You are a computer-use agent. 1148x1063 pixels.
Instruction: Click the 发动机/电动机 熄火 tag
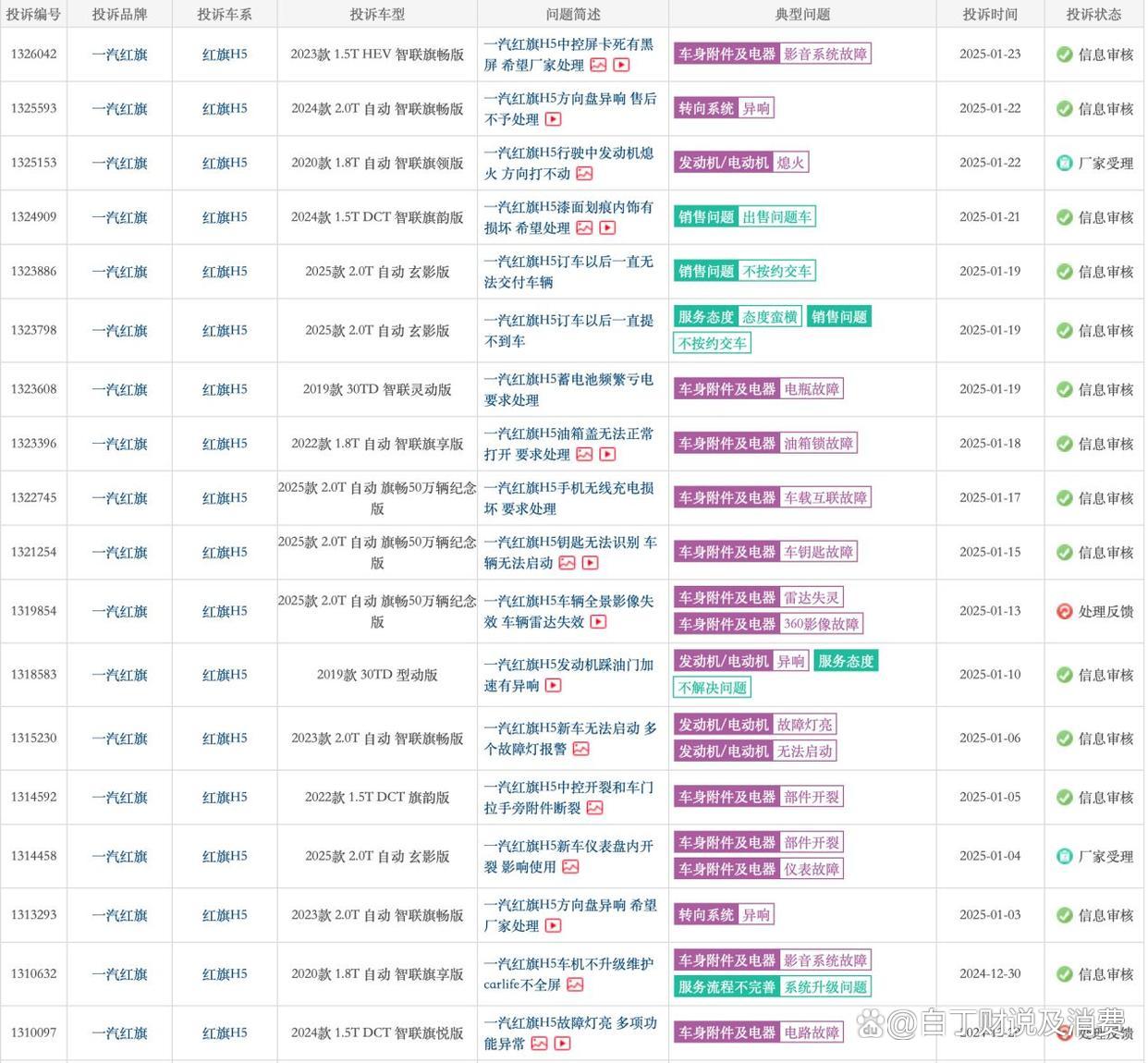click(741, 163)
